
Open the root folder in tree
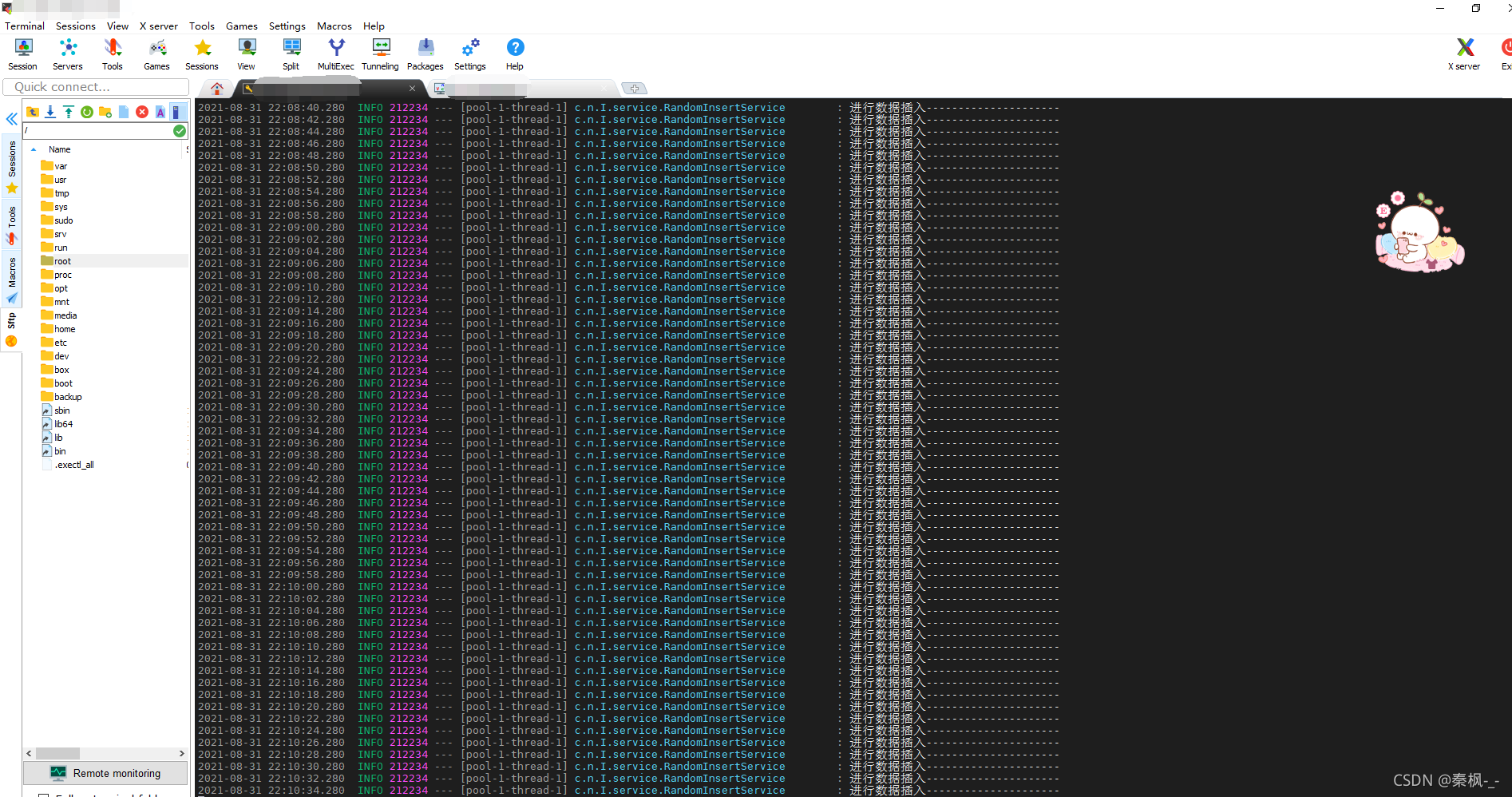62,261
